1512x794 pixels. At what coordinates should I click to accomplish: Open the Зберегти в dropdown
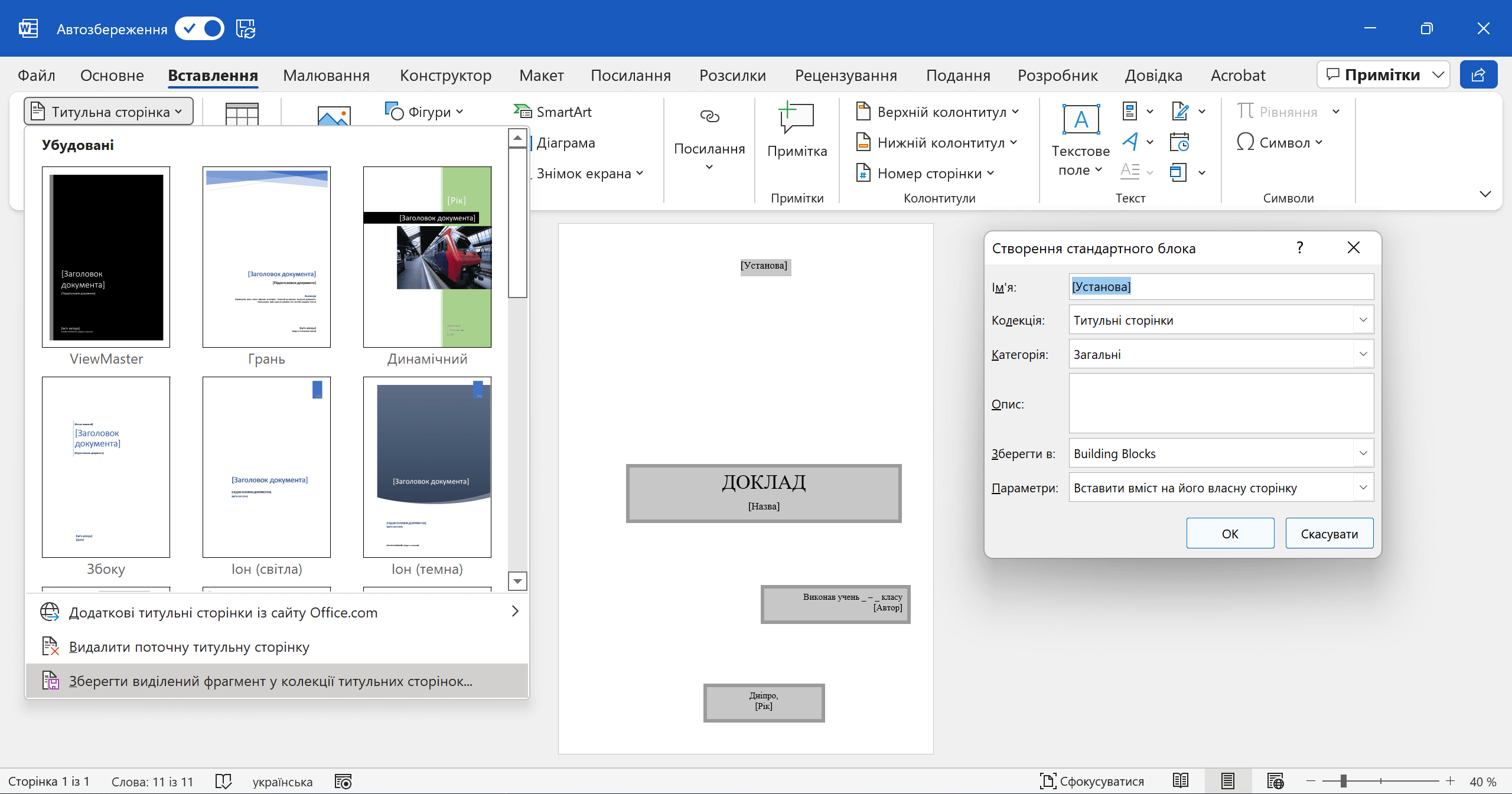pos(1363,453)
